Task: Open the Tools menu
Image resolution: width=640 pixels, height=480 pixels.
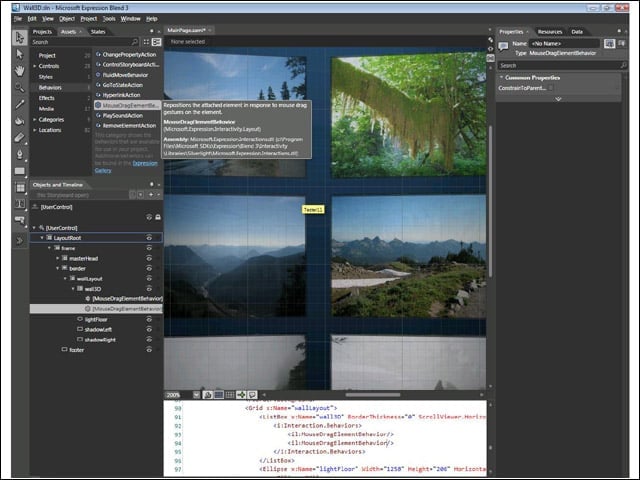Action: [109, 19]
